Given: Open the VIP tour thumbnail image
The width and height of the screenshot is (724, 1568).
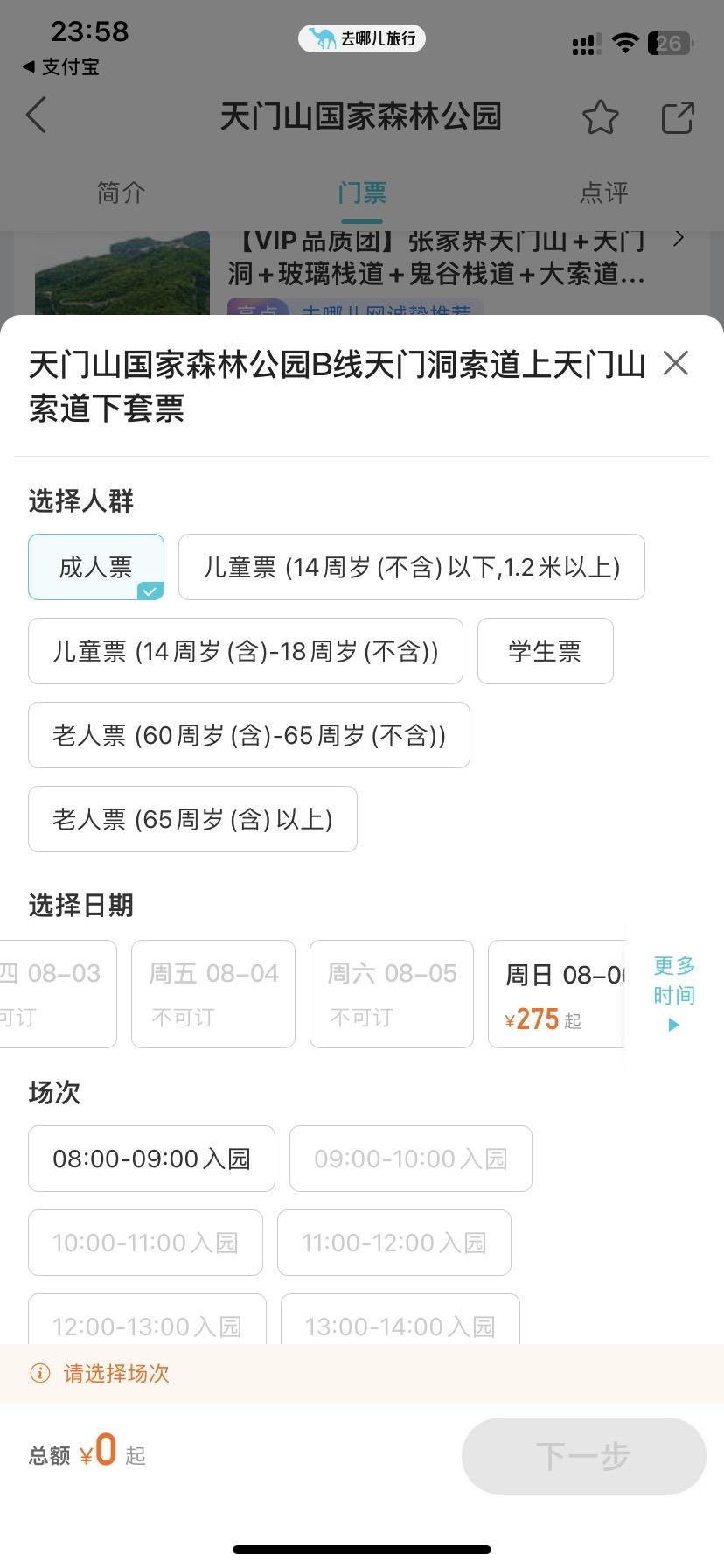Looking at the screenshot, I should pos(122,272).
